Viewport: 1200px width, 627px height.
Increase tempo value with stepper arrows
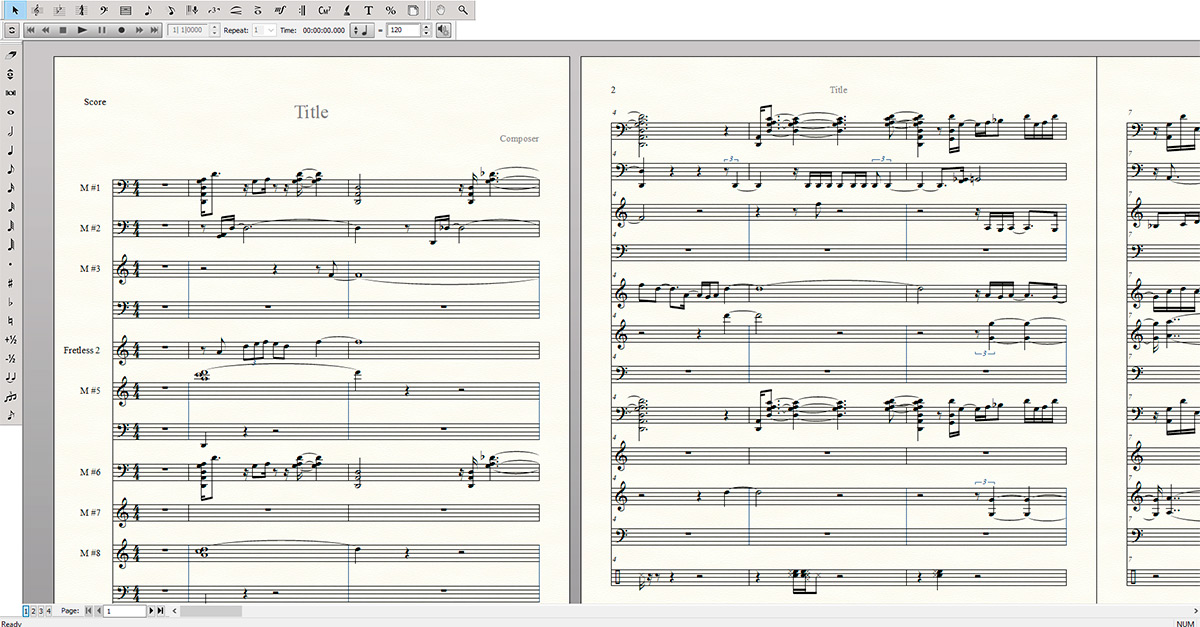(x=427, y=27)
